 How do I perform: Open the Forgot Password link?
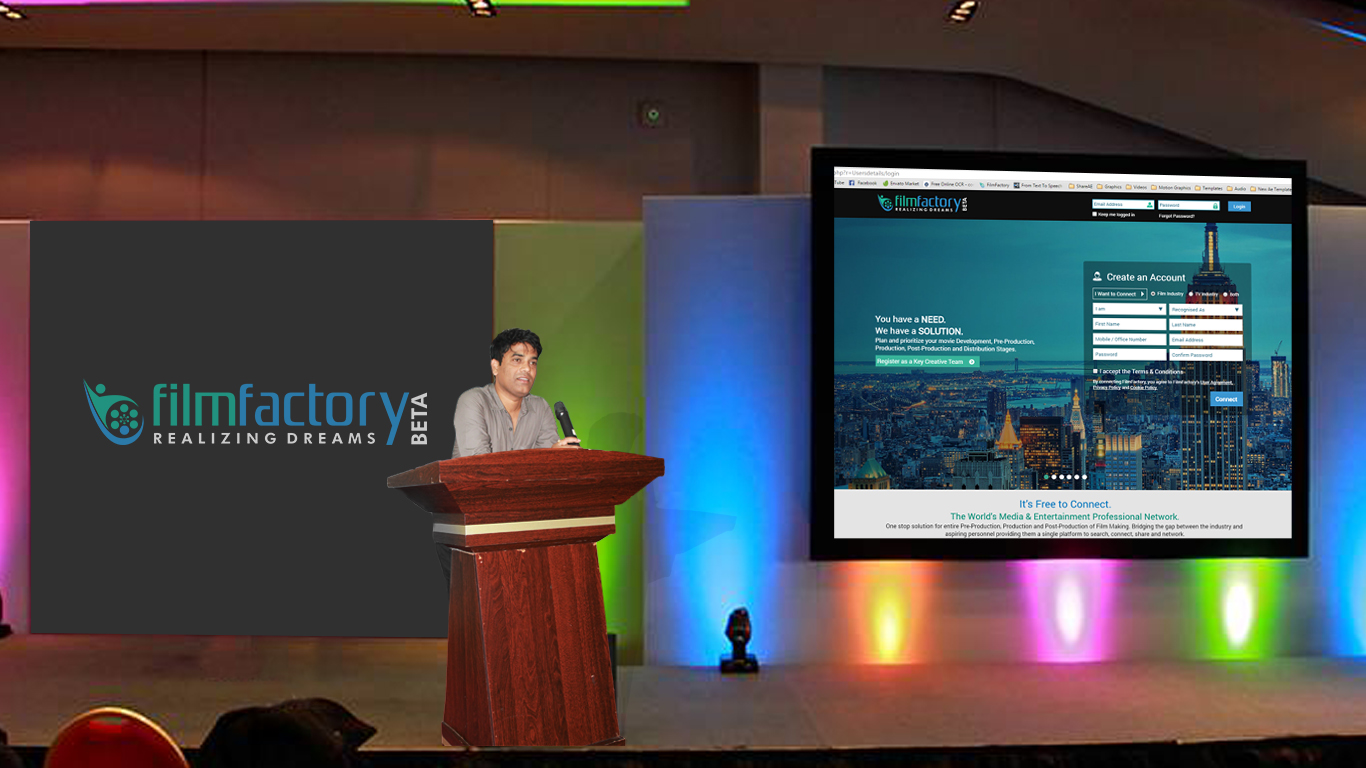pyautogui.click(x=1177, y=216)
